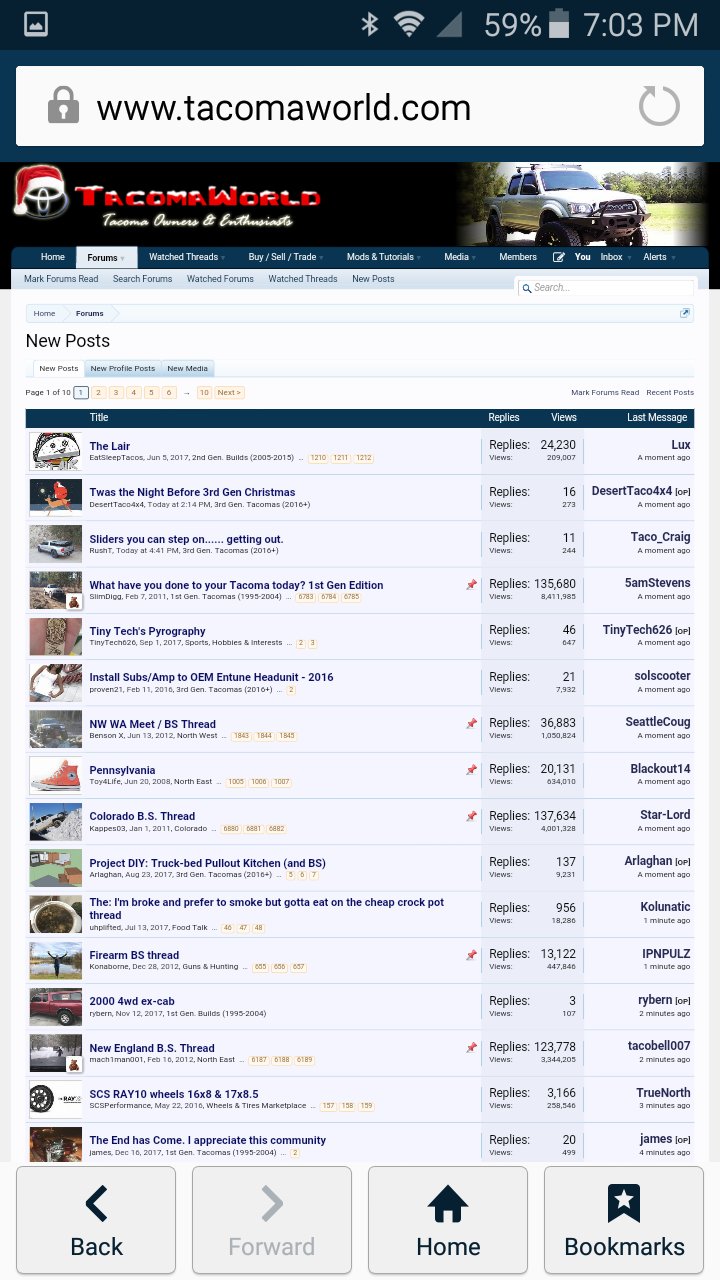Click the open quick navigation icon in breadcrumb

(x=685, y=313)
